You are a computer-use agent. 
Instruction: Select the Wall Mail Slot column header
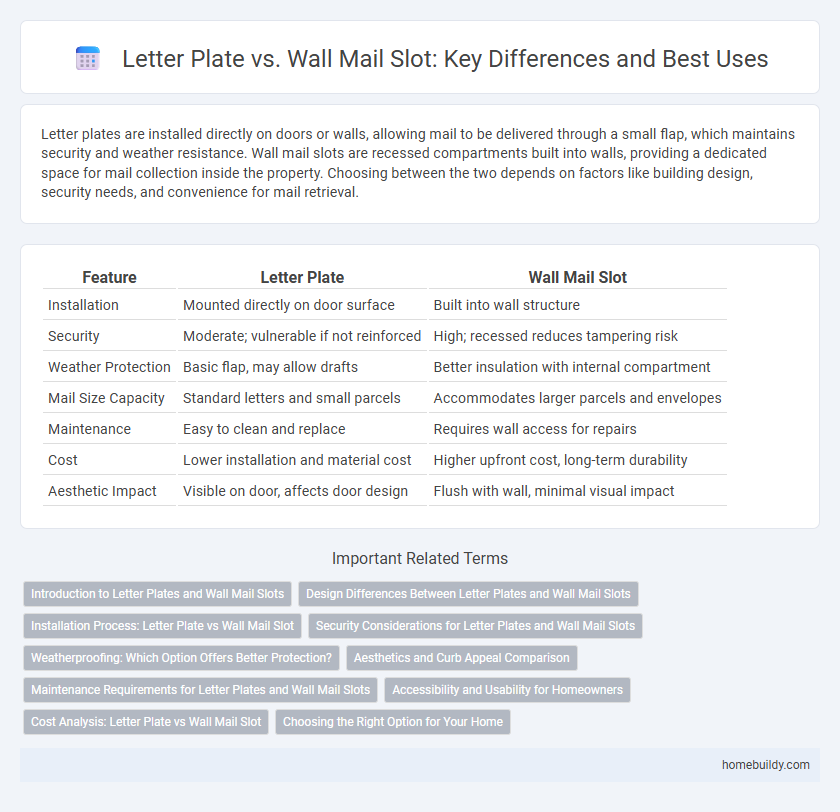point(578,277)
